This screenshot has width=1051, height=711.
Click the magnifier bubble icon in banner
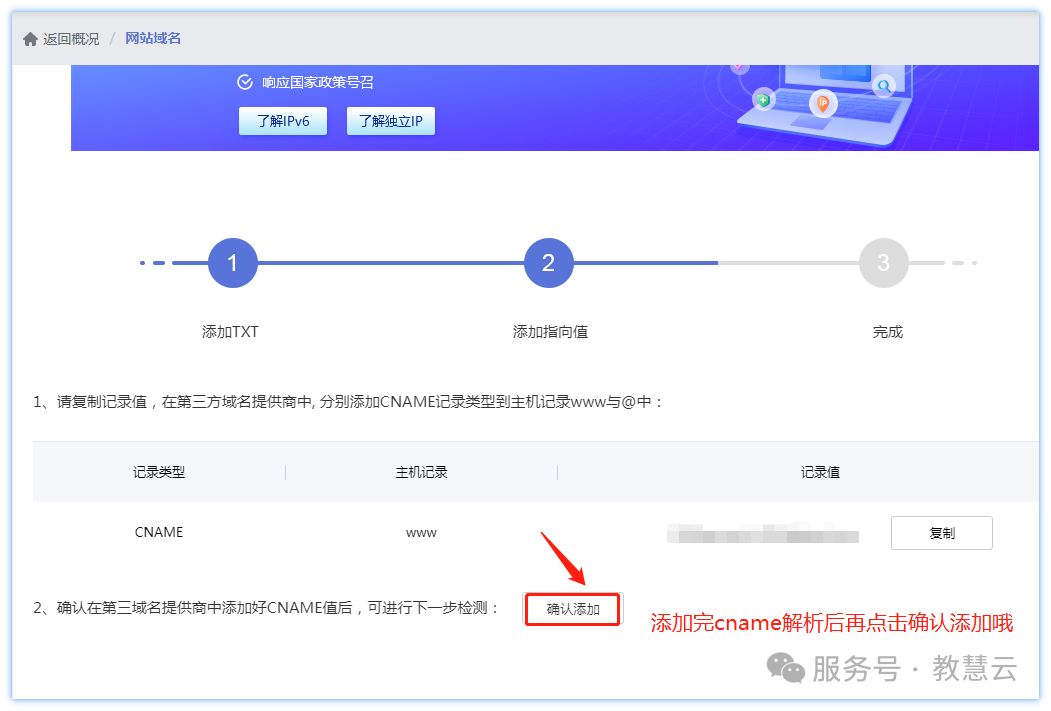[x=883, y=86]
